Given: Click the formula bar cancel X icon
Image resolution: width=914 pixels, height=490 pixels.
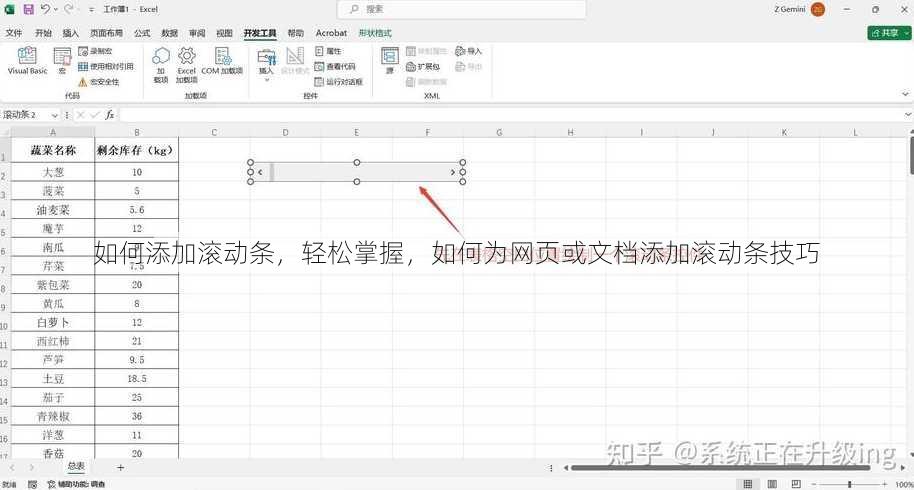Looking at the screenshot, I should coord(80,115).
